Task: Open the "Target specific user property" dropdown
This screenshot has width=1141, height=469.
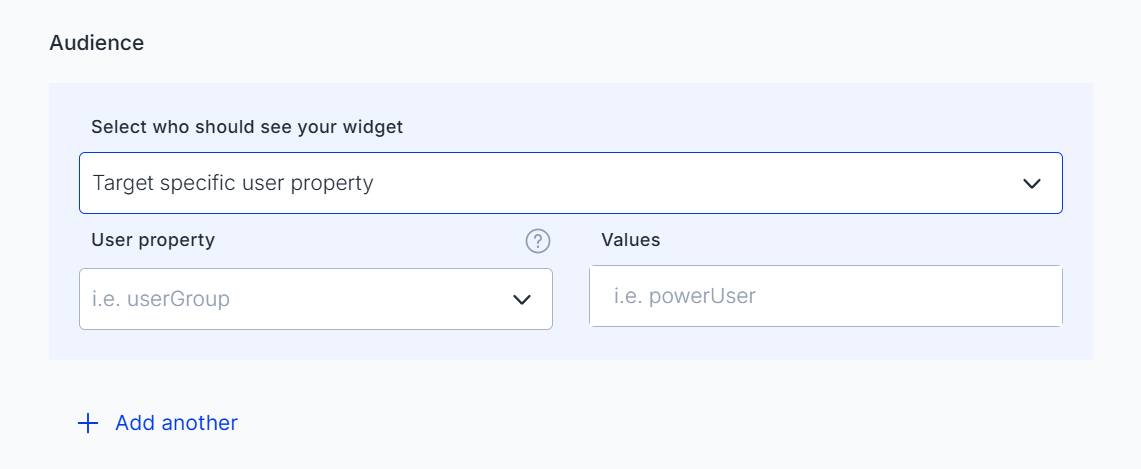Action: 570,183
